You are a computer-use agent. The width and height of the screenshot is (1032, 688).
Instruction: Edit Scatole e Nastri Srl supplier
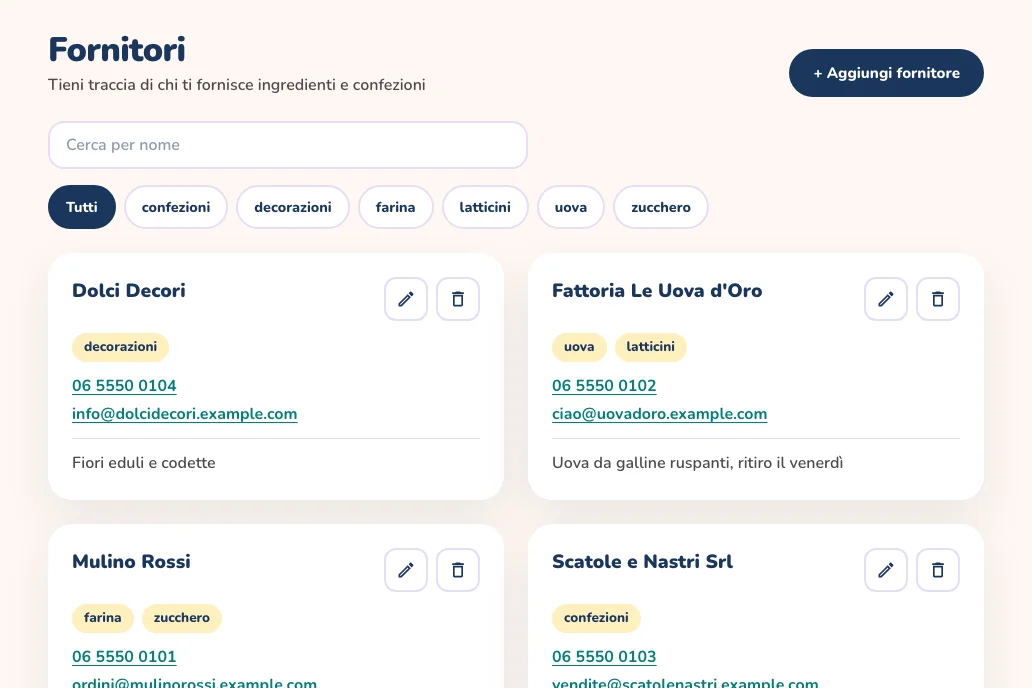pos(885,570)
